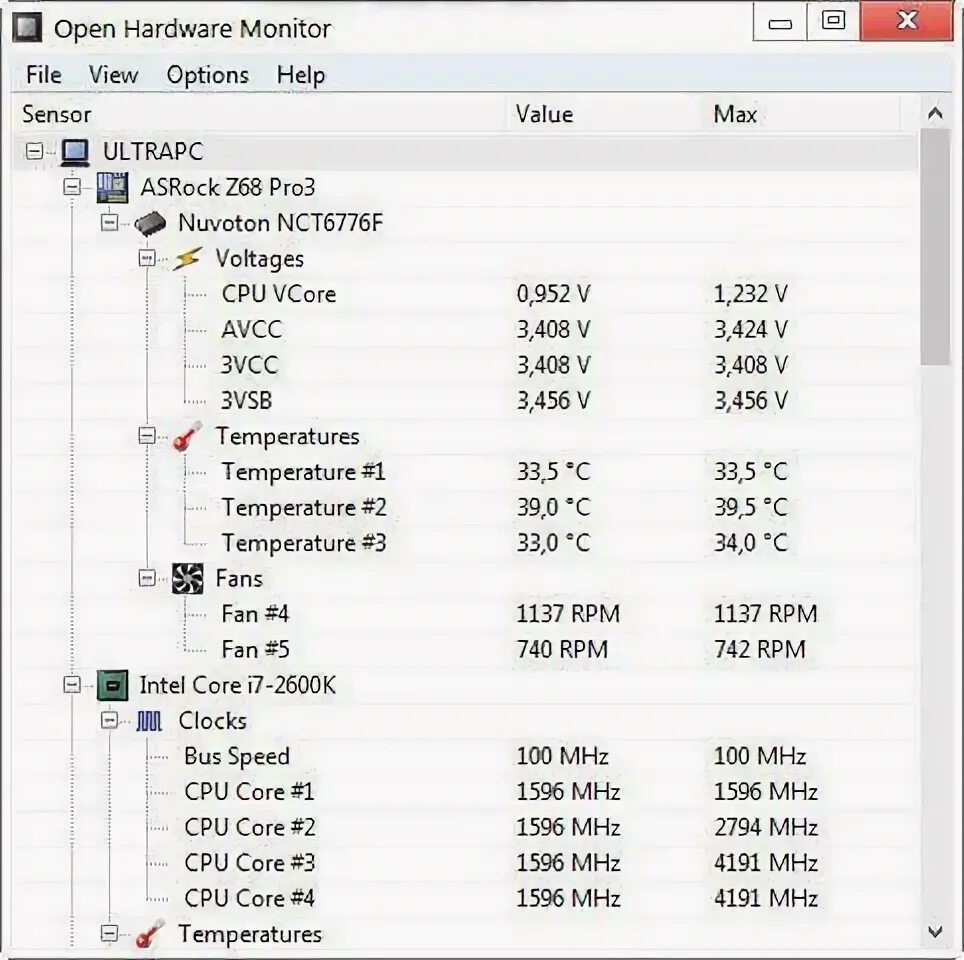
Task: Select the Temperature #3 row
Action: click(x=466, y=543)
